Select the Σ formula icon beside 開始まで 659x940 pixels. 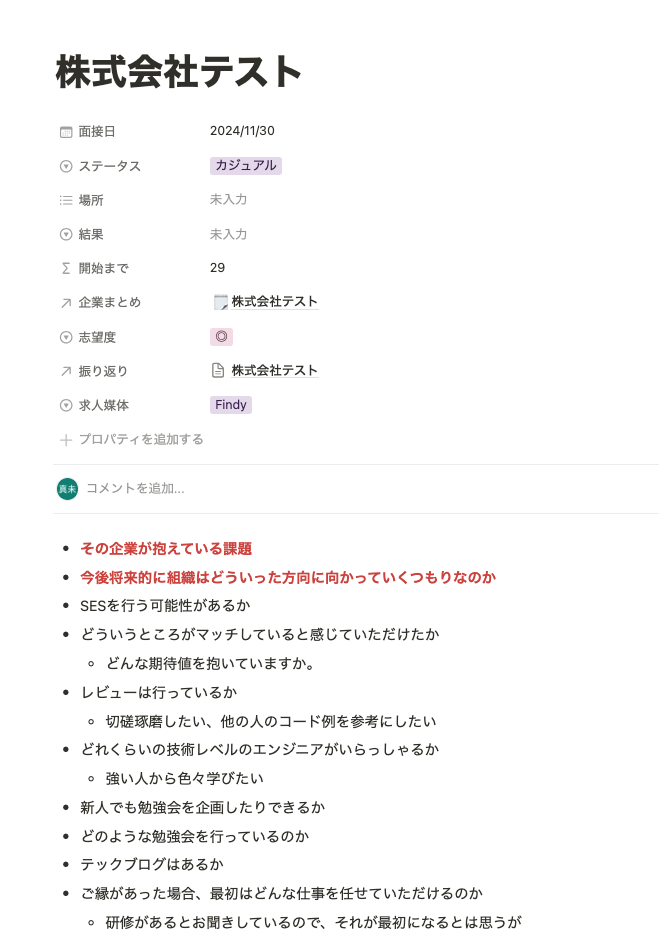point(64,268)
